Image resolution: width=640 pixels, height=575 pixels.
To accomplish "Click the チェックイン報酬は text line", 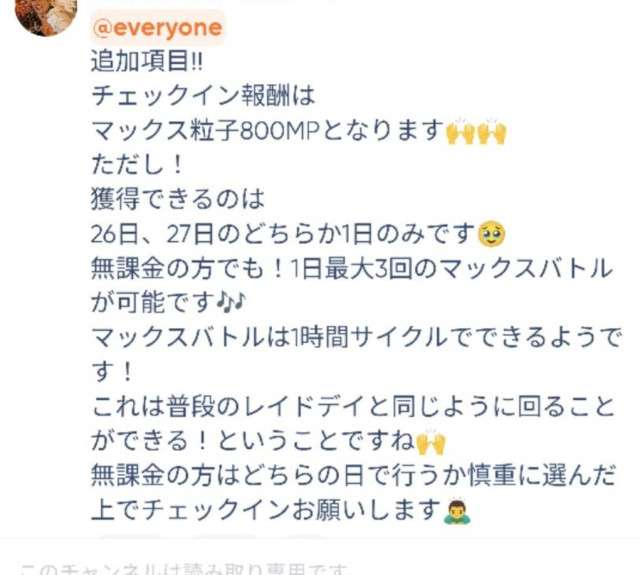I will point(203,97).
